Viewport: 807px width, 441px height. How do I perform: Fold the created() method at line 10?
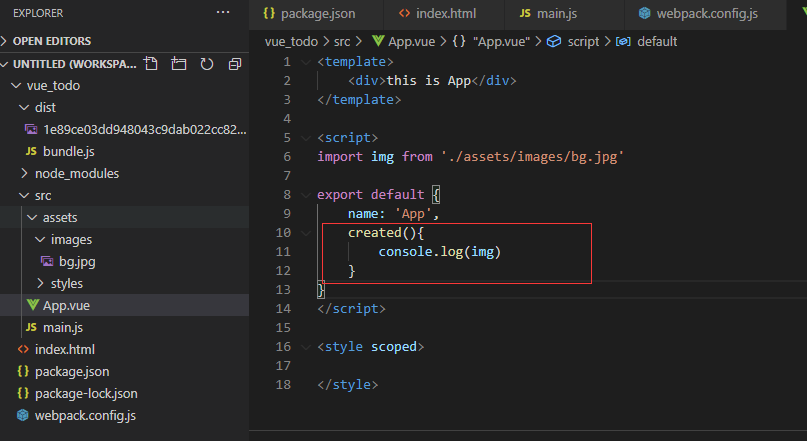coord(306,233)
